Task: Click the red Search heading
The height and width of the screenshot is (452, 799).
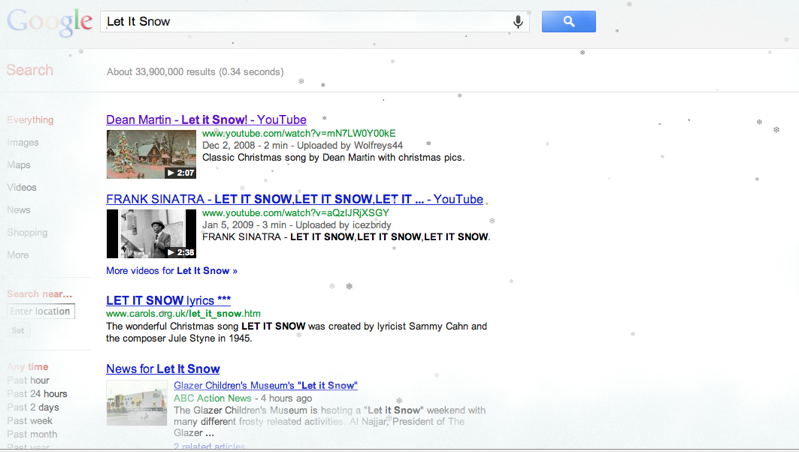Action: coord(30,70)
